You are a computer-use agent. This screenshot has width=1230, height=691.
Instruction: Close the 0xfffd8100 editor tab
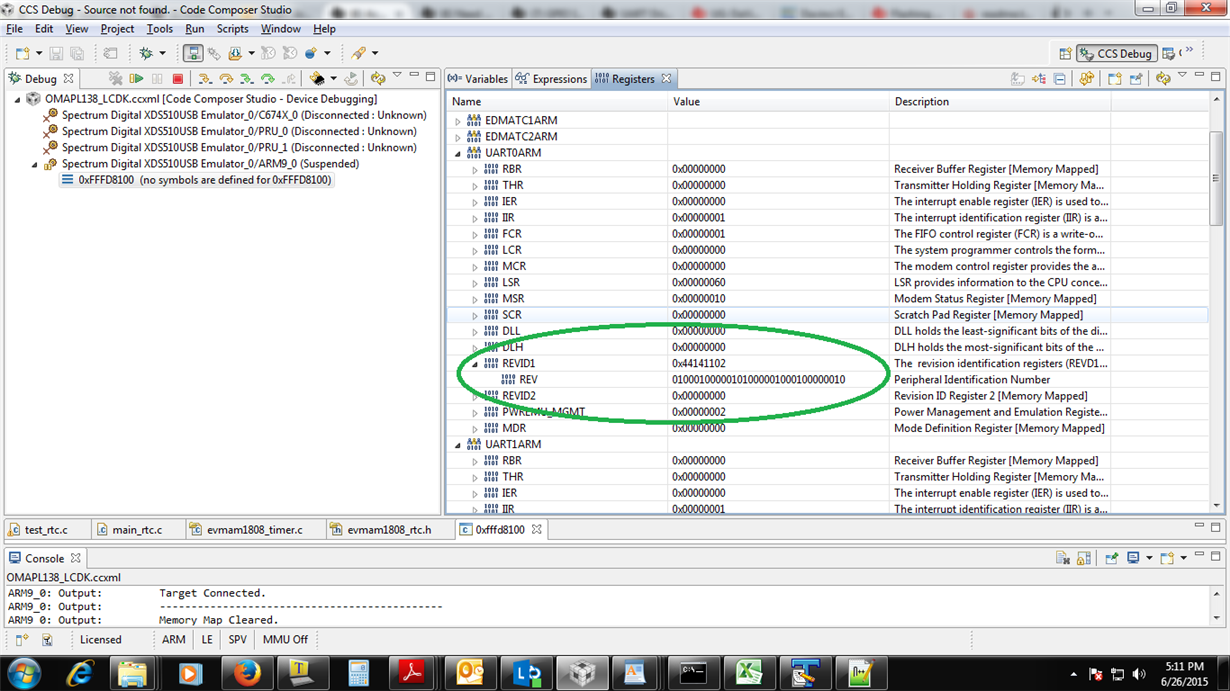[537, 529]
